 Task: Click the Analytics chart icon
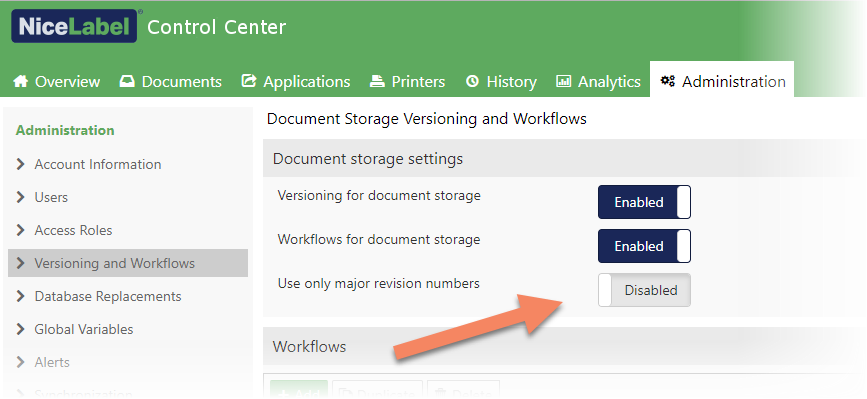(x=563, y=81)
